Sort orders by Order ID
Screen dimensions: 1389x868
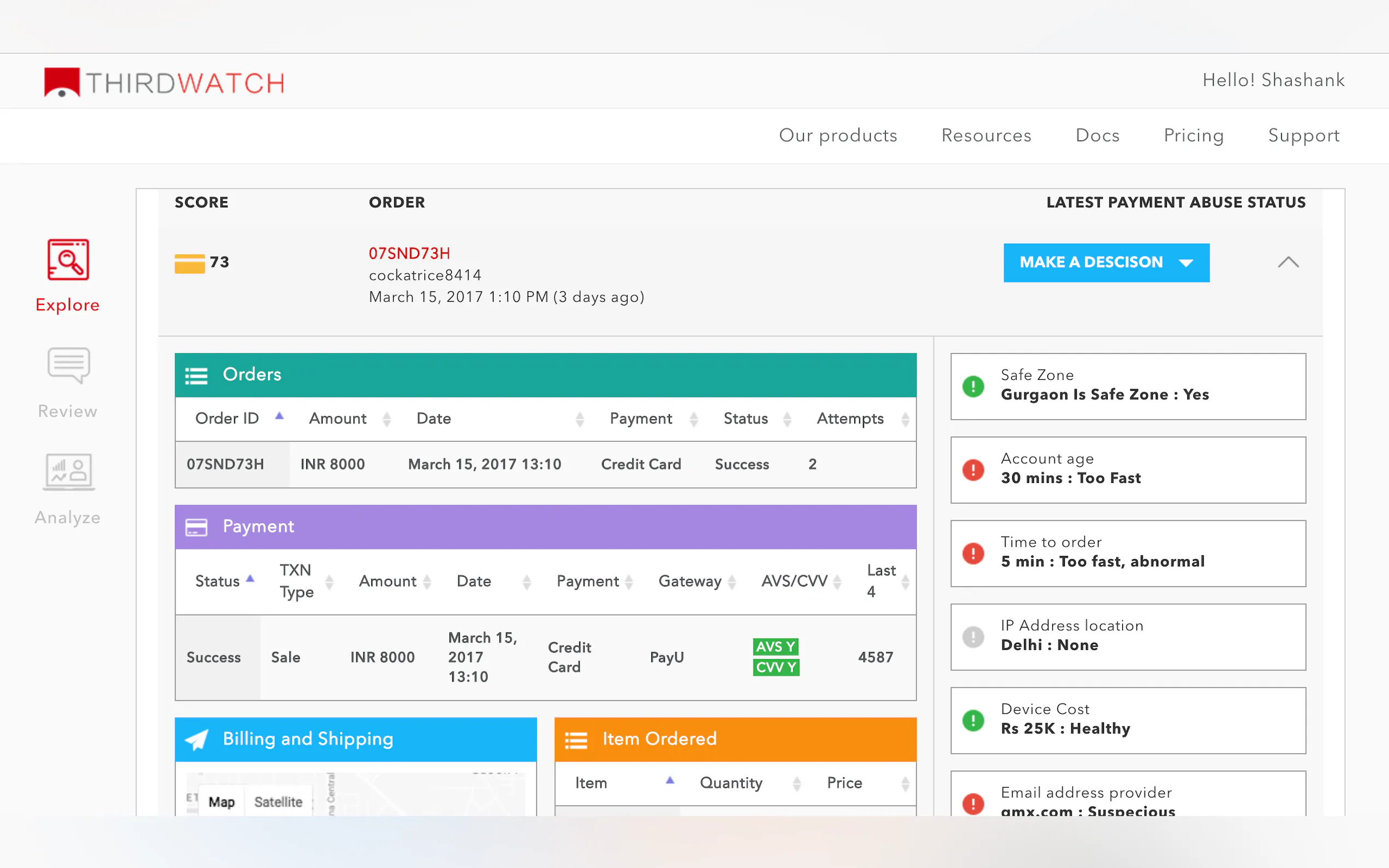227,419
